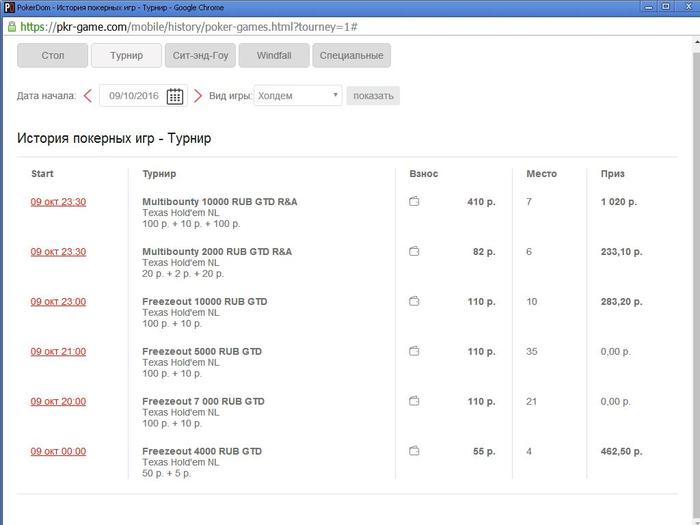700x525 pixels.
Task: Click the 462,50 р. prize value
Action: click(621, 452)
